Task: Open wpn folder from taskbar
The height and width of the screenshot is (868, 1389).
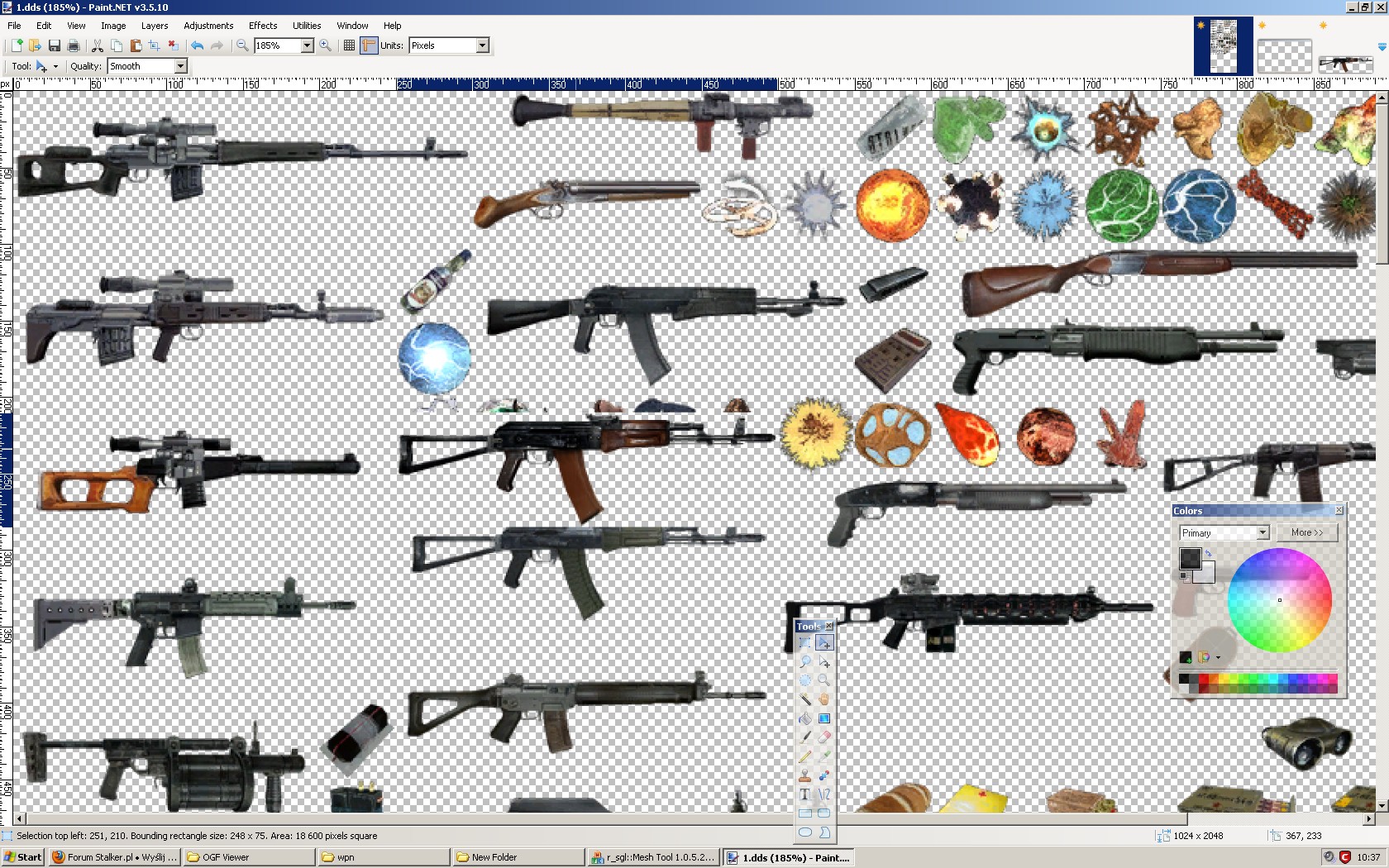Action: 384,857
